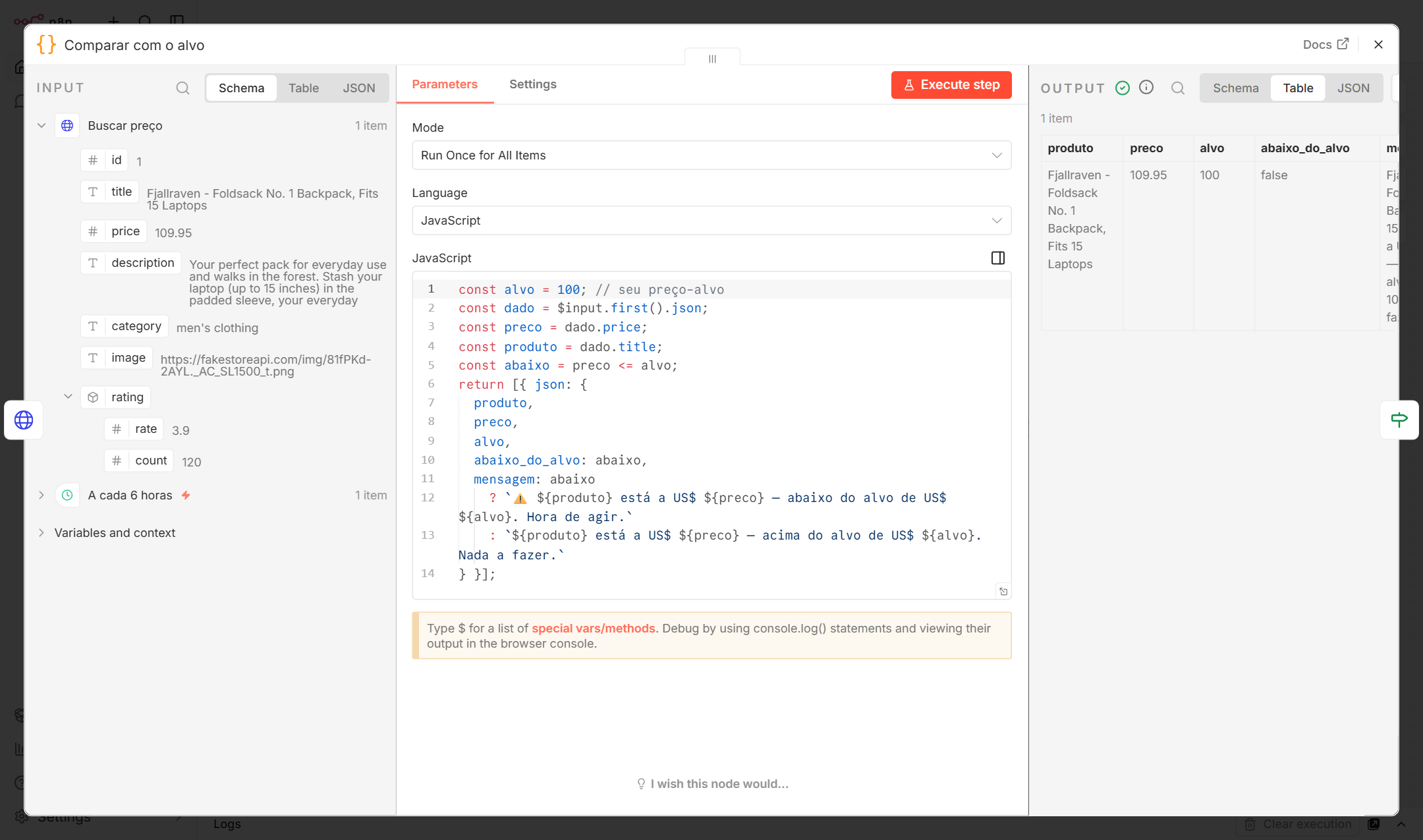This screenshot has height=840, width=1423.
Task: Click Clear execution in background window
Action: click(1298, 824)
